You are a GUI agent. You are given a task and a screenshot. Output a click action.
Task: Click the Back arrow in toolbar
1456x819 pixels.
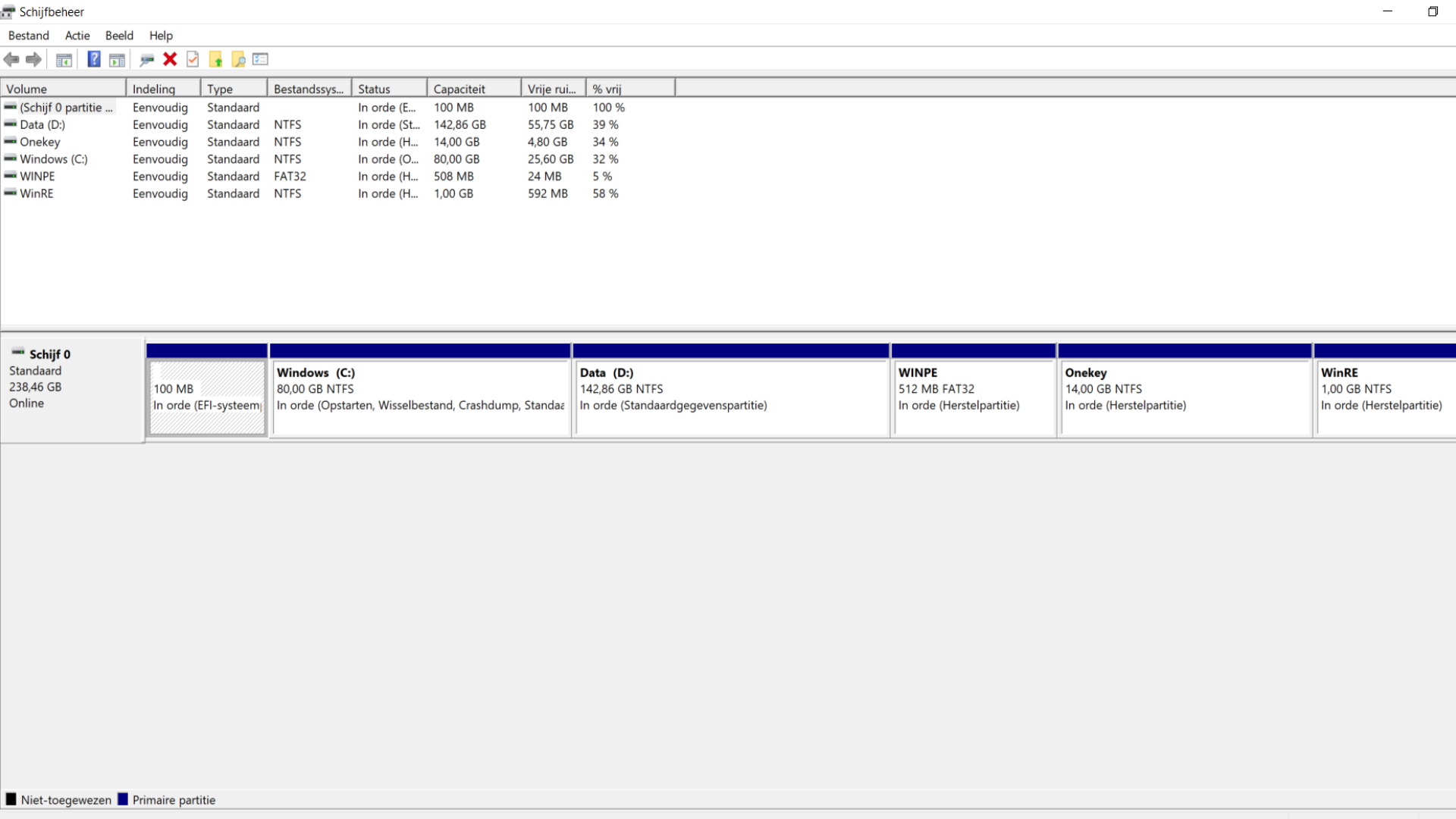11,59
